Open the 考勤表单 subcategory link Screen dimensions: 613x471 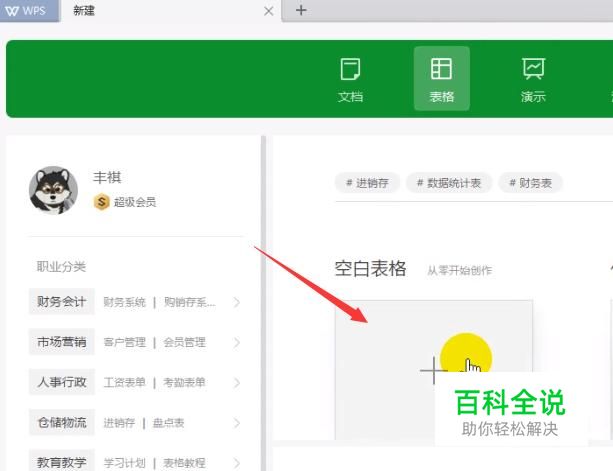(185, 383)
